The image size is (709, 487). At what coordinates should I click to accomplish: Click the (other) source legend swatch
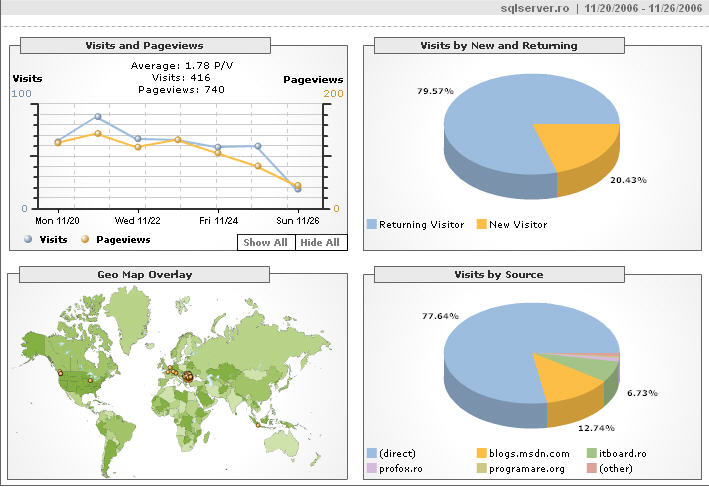(x=592, y=467)
